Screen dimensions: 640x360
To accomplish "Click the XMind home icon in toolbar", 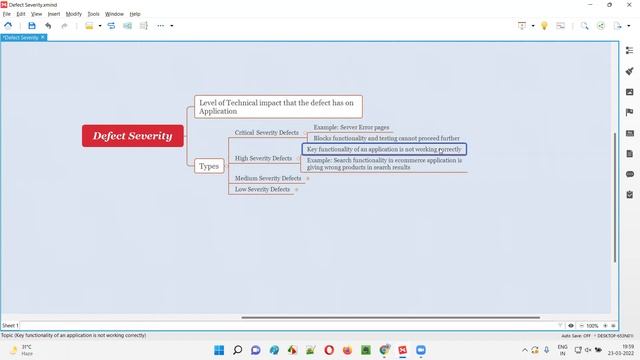I will (x=8, y=26).
